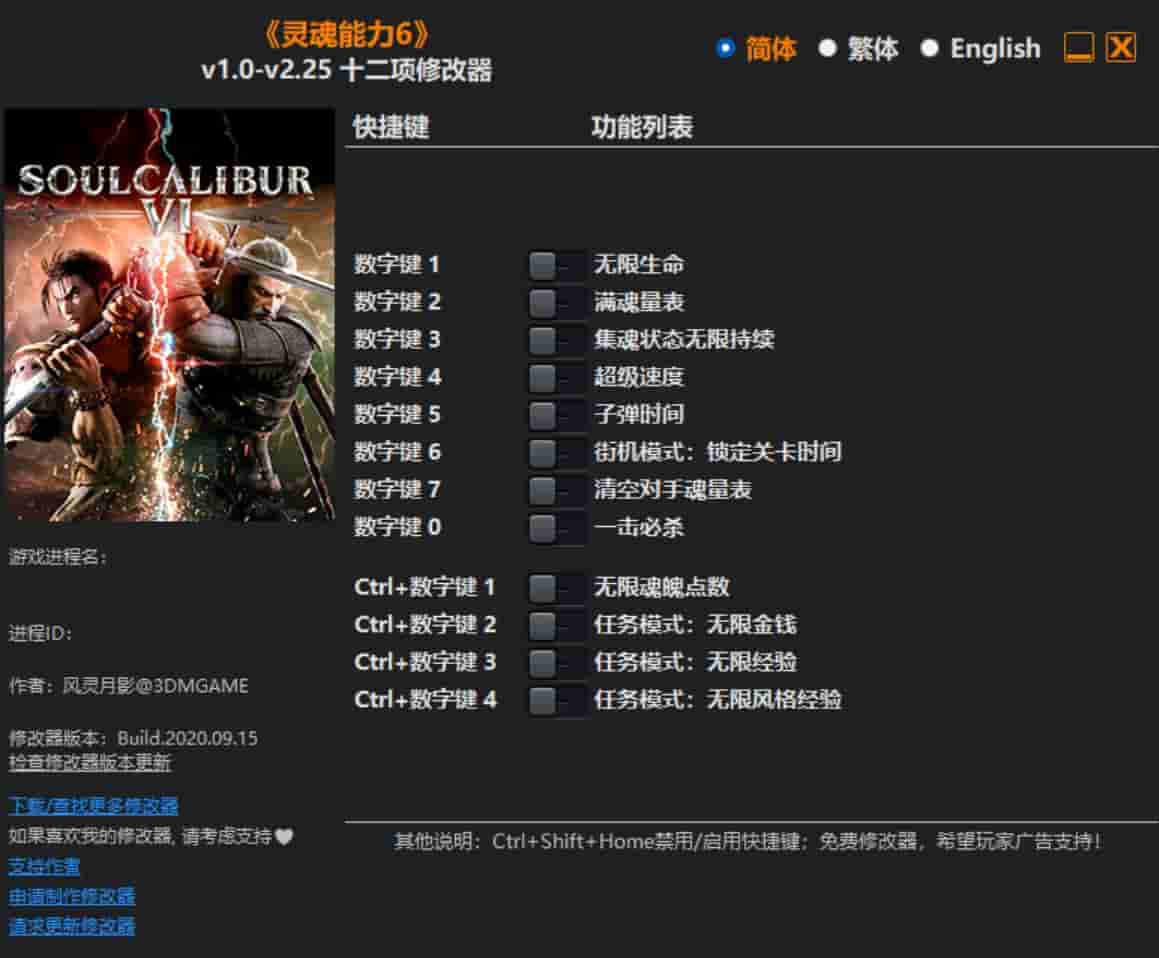Viewport: 1159px width, 958px height.
Task: Enable 清空对手魂量表 toggle
Action: [x=556, y=490]
